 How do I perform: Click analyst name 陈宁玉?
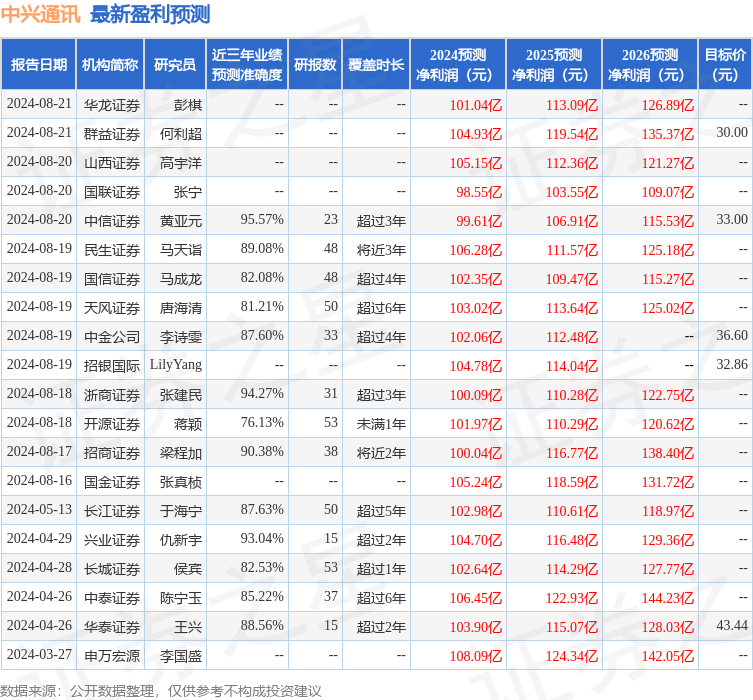point(181,598)
